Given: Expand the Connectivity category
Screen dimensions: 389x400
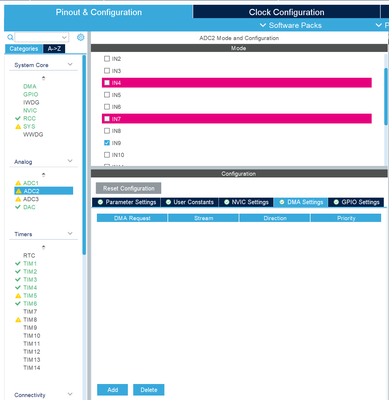Looking at the screenshot, I should pos(70,394).
